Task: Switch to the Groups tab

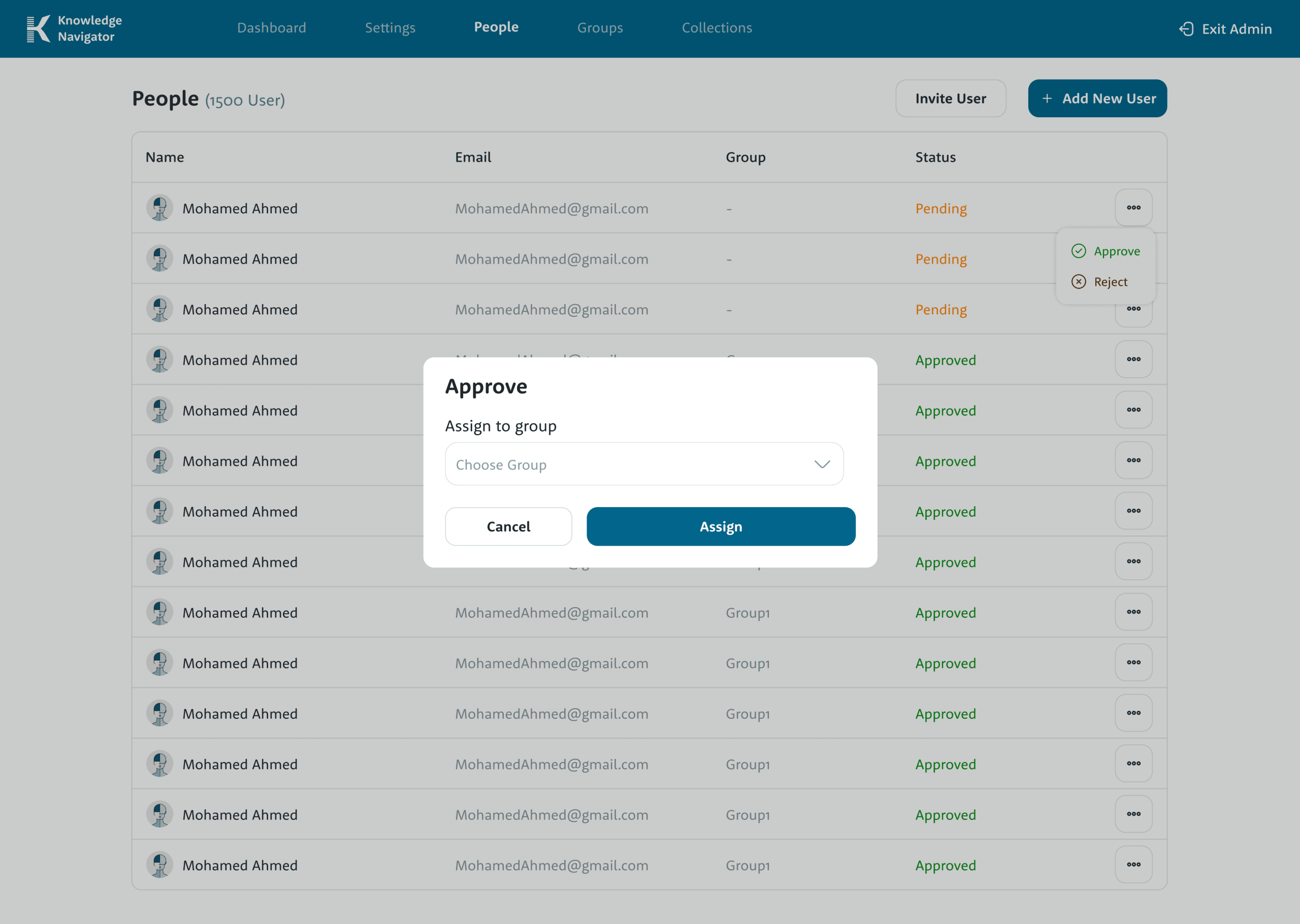Action: [x=600, y=28]
